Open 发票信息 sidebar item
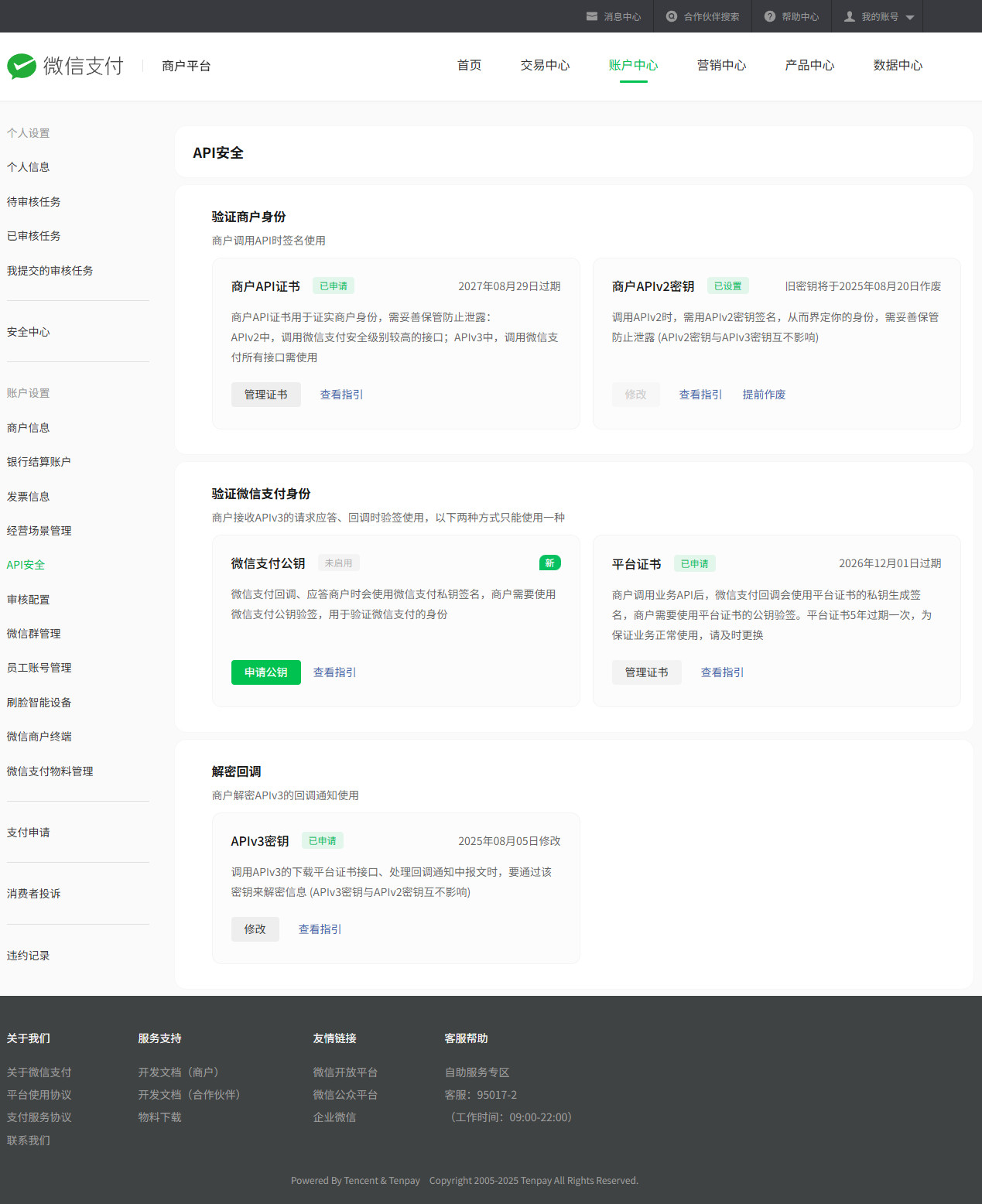 29,497
